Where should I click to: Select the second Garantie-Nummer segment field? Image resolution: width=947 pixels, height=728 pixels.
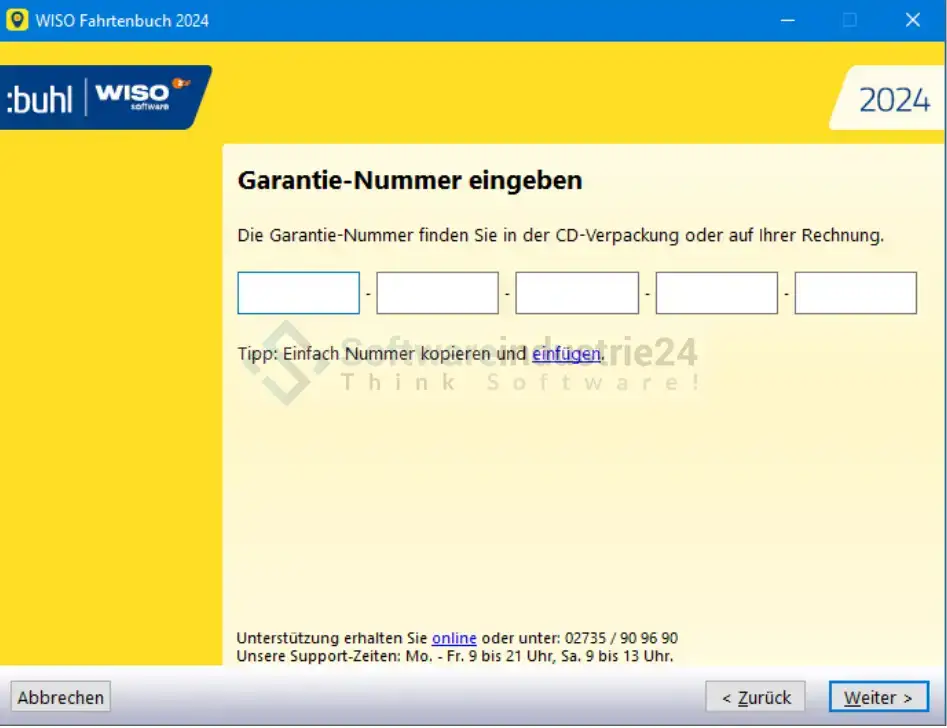coord(437,293)
